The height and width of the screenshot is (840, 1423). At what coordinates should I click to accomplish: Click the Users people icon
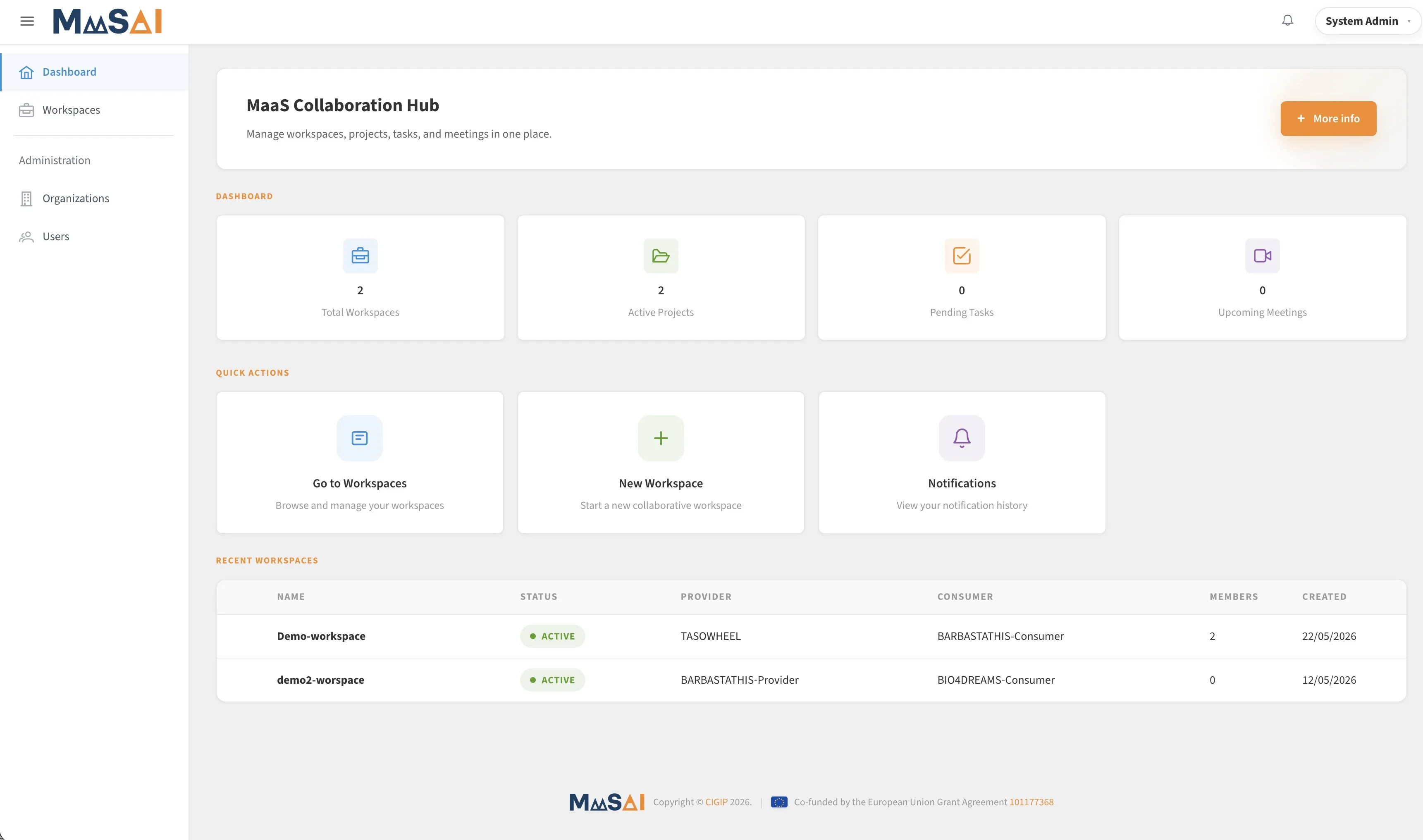click(x=26, y=236)
